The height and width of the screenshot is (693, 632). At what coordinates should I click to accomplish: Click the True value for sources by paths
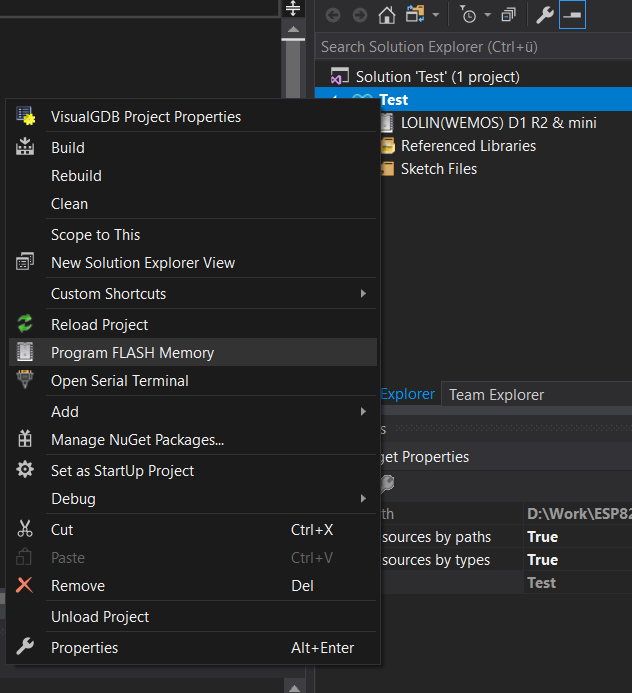[x=542, y=537]
